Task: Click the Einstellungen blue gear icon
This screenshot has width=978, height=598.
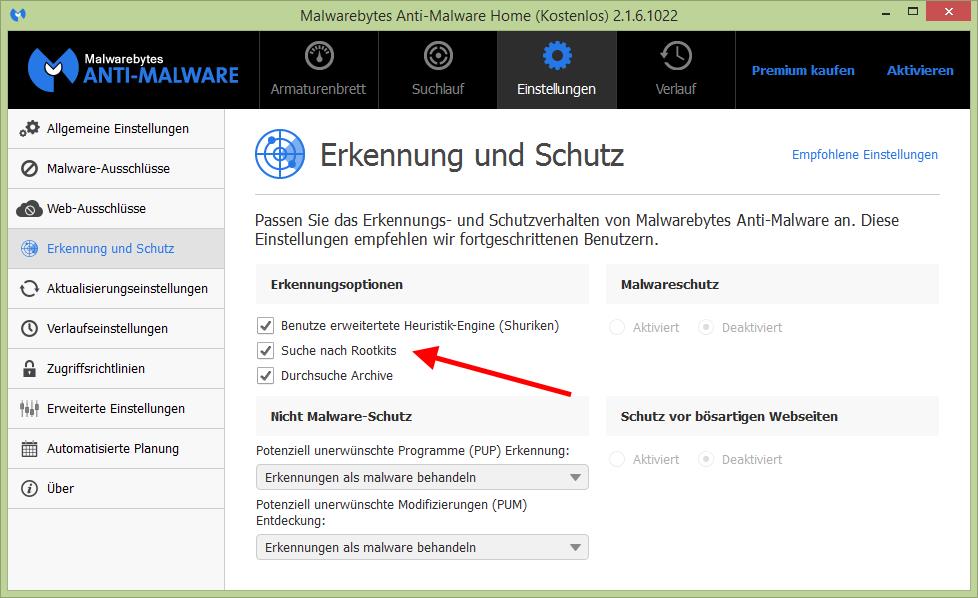Action: point(557,55)
